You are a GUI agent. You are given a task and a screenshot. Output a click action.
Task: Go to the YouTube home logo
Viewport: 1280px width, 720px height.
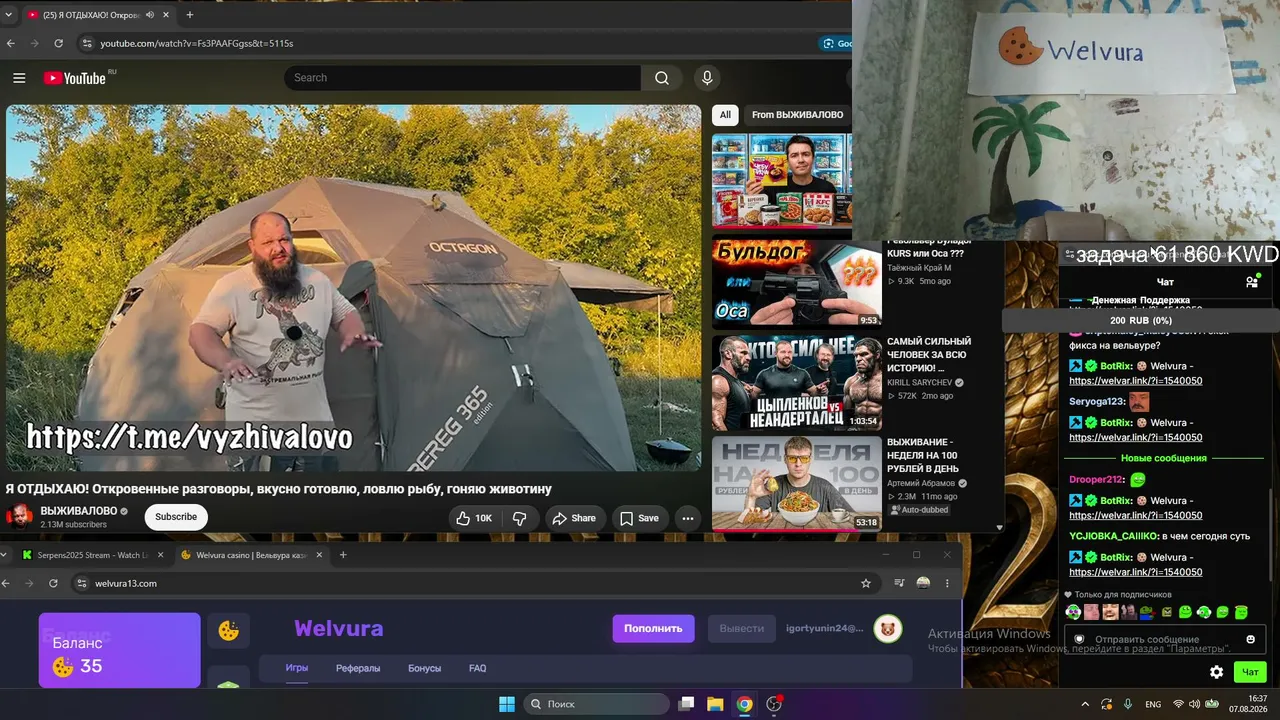(74, 78)
